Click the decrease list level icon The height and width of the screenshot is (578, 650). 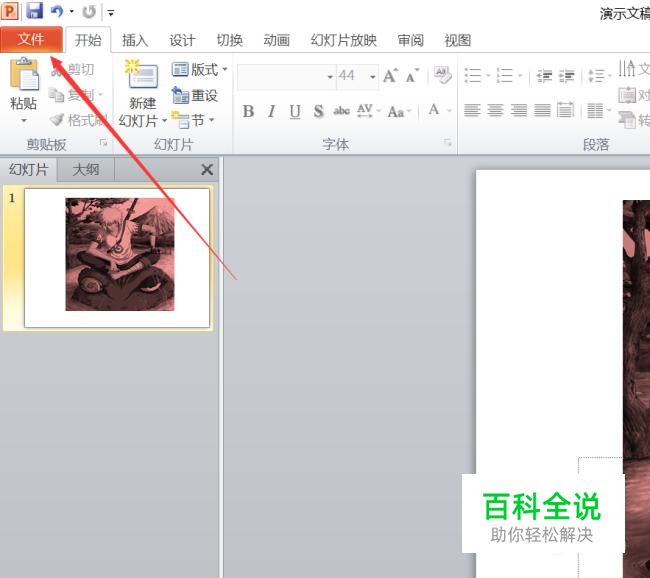click(x=544, y=76)
